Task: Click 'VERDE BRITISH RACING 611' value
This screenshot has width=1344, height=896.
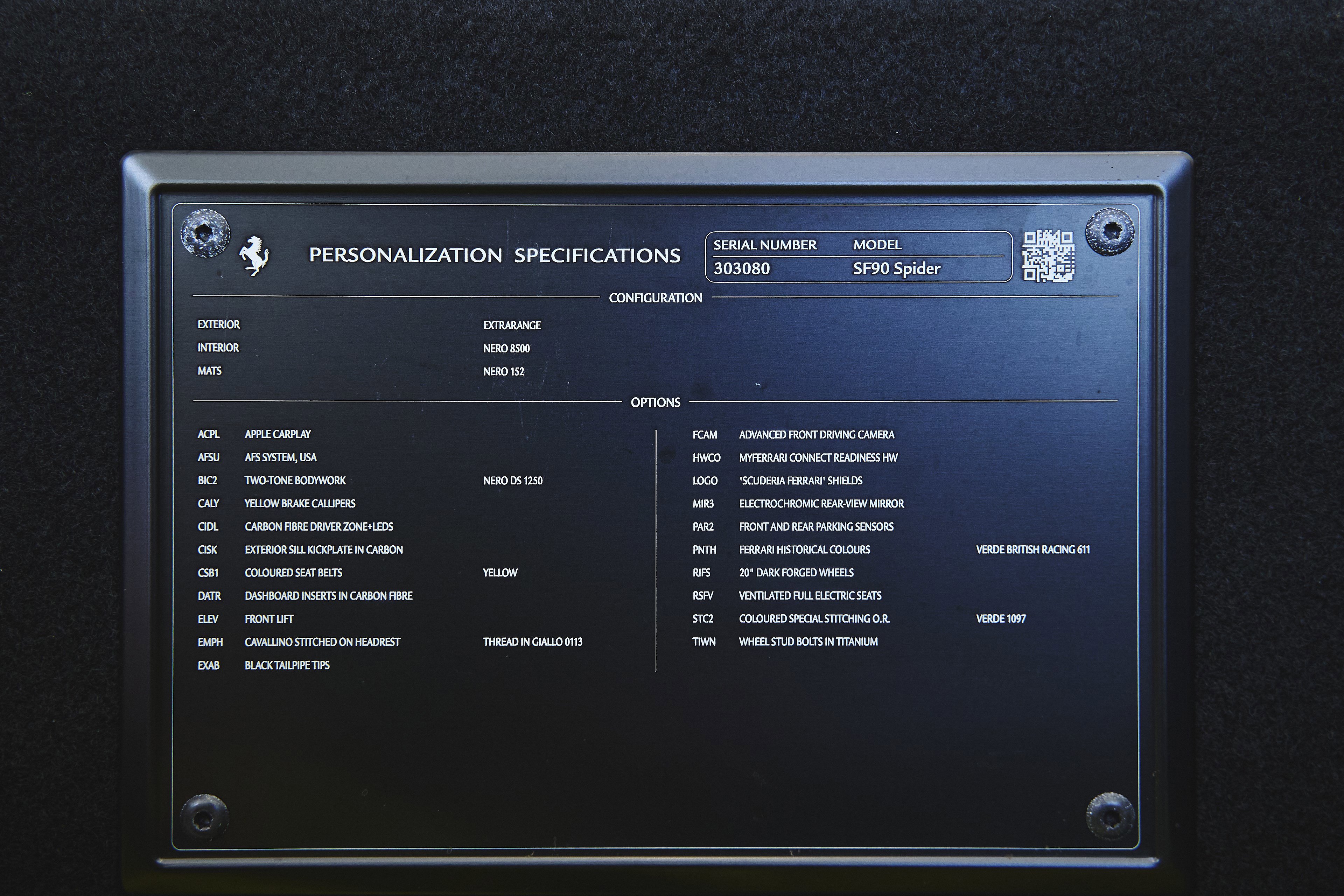Action: (1033, 550)
